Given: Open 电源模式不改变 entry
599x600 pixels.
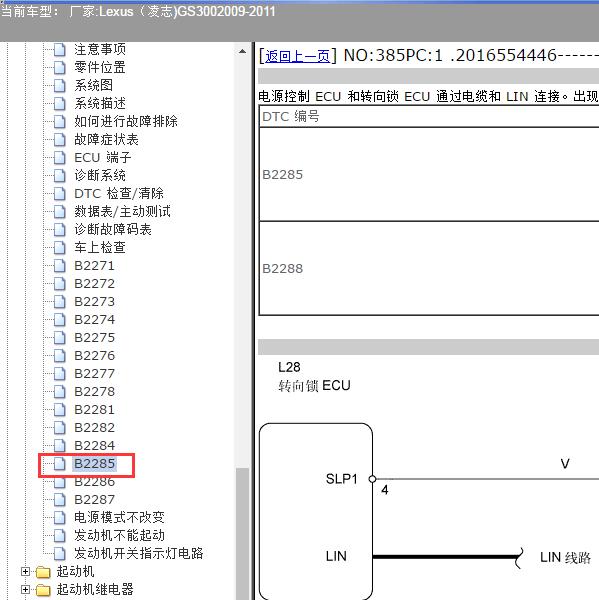Looking at the screenshot, I should click(x=119, y=517).
